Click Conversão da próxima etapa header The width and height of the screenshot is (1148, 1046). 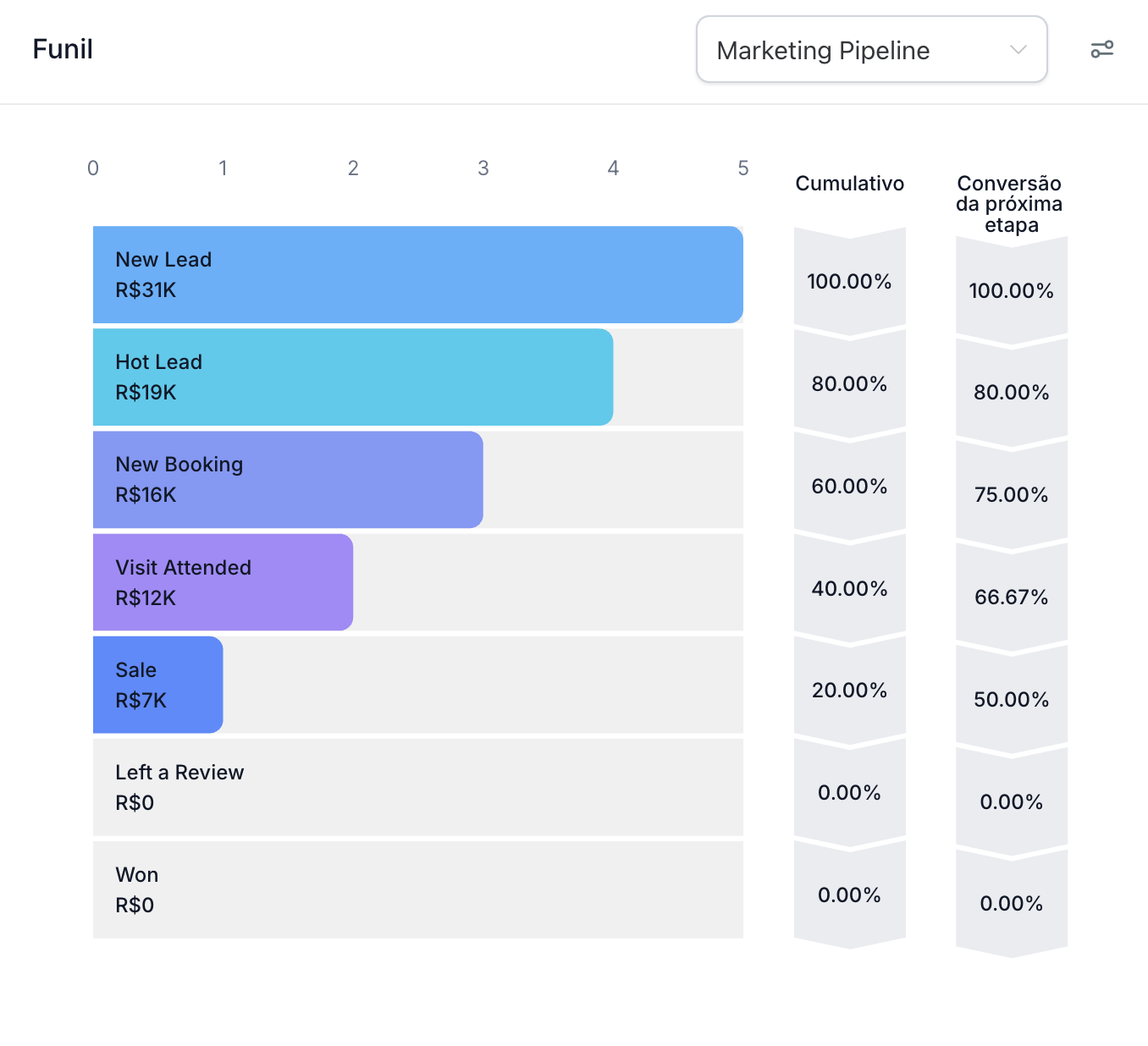point(1009,204)
